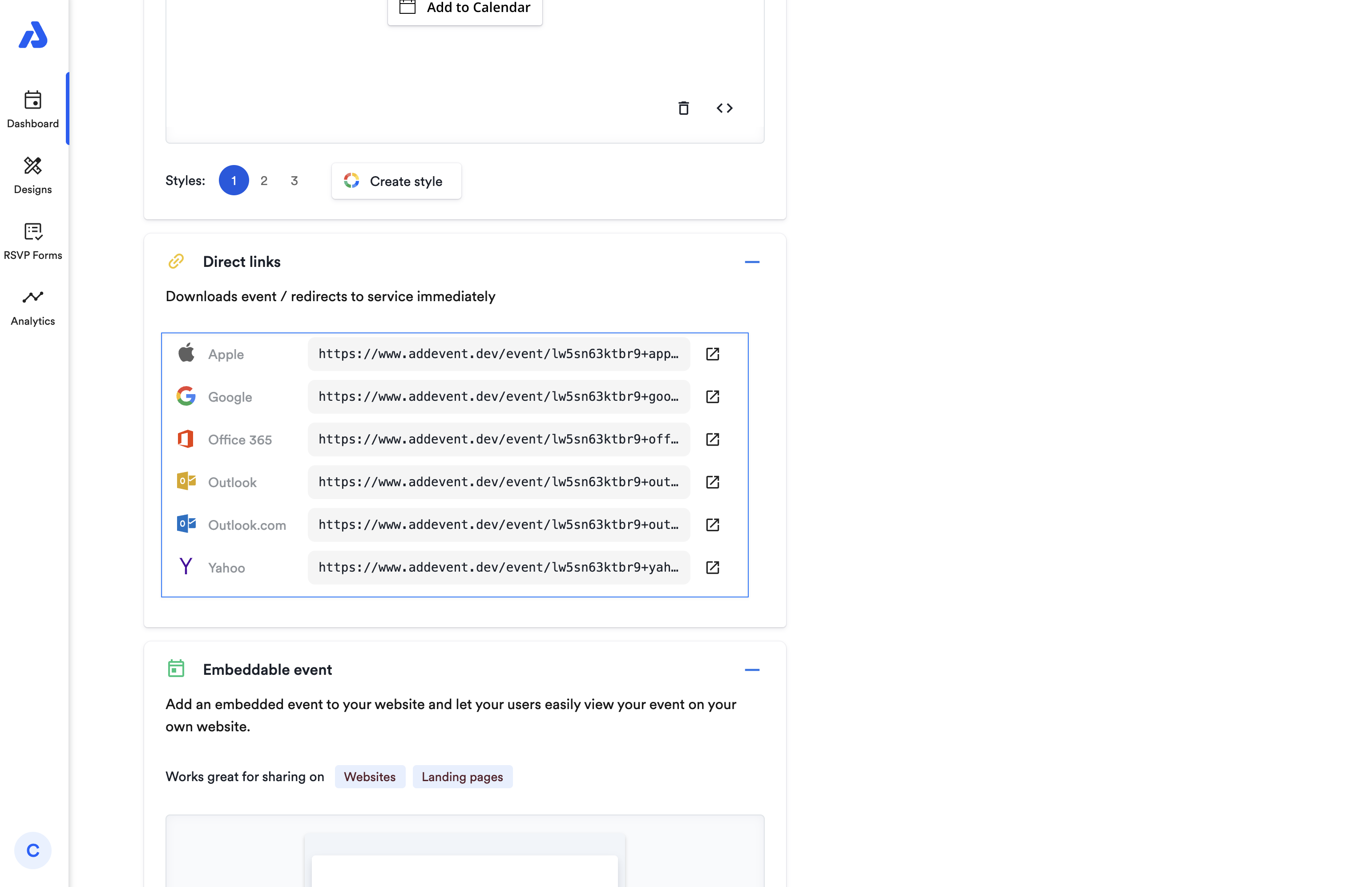
Task: Open the user avatar C menu
Action: click(33, 850)
